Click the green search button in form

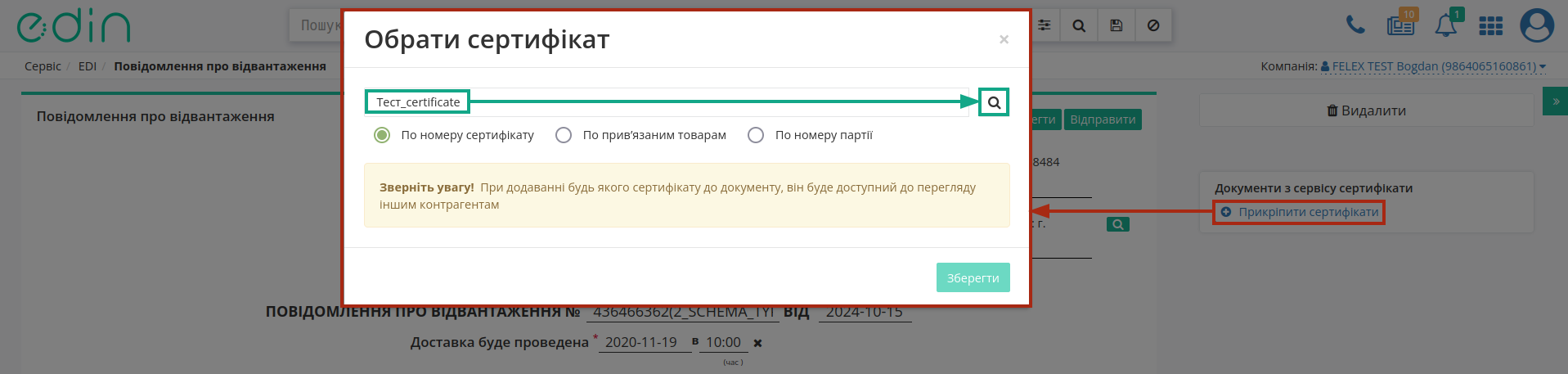pyautogui.click(x=1117, y=224)
